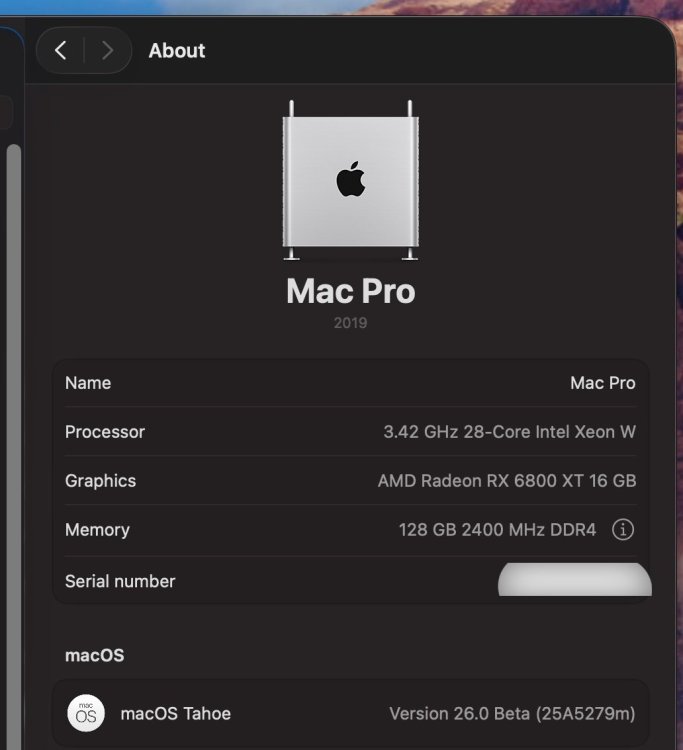
Task: Open memory details via info icon
Action: pyautogui.click(x=623, y=529)
